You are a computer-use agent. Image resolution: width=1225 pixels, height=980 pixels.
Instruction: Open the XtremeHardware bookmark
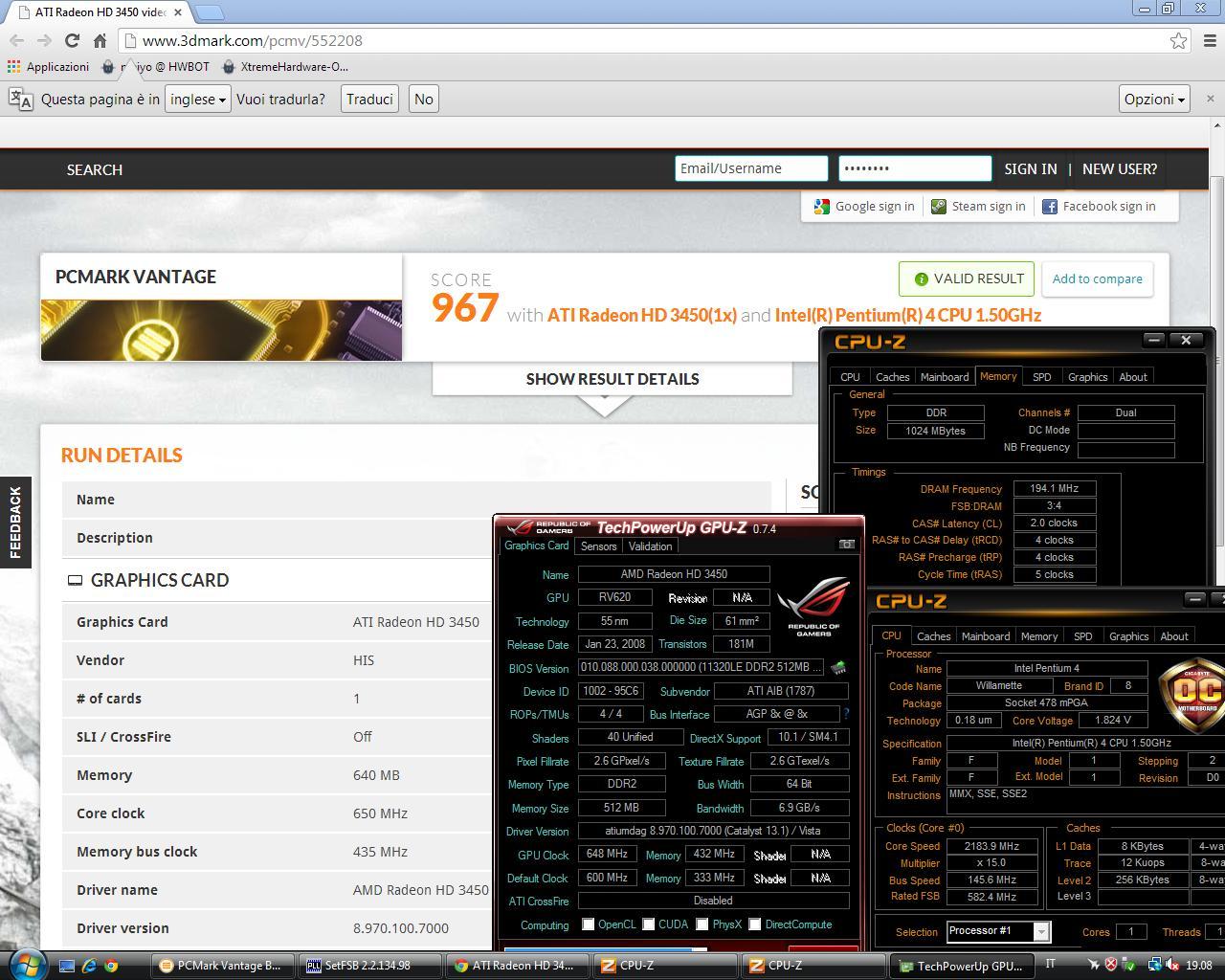pyautogui.click(x=285, y=67)
